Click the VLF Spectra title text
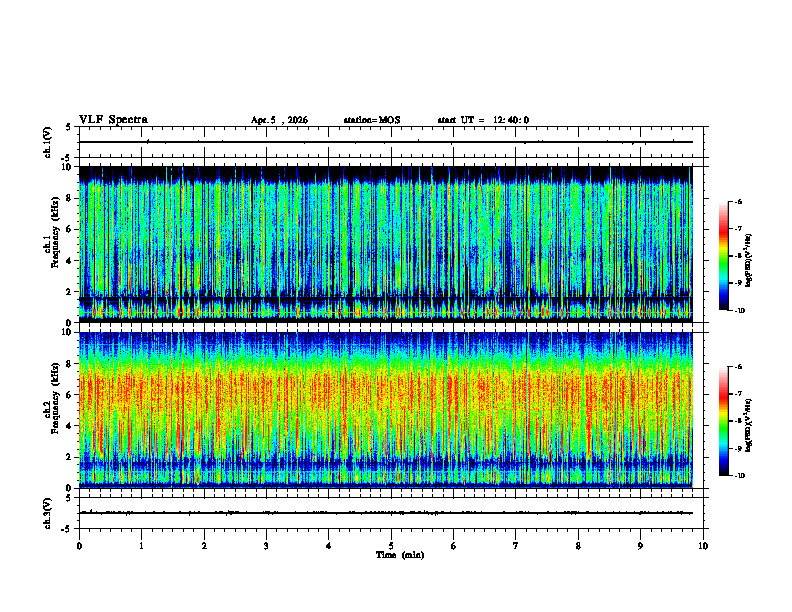The width and height of the screenshot is (792, 612). point(113,120)
